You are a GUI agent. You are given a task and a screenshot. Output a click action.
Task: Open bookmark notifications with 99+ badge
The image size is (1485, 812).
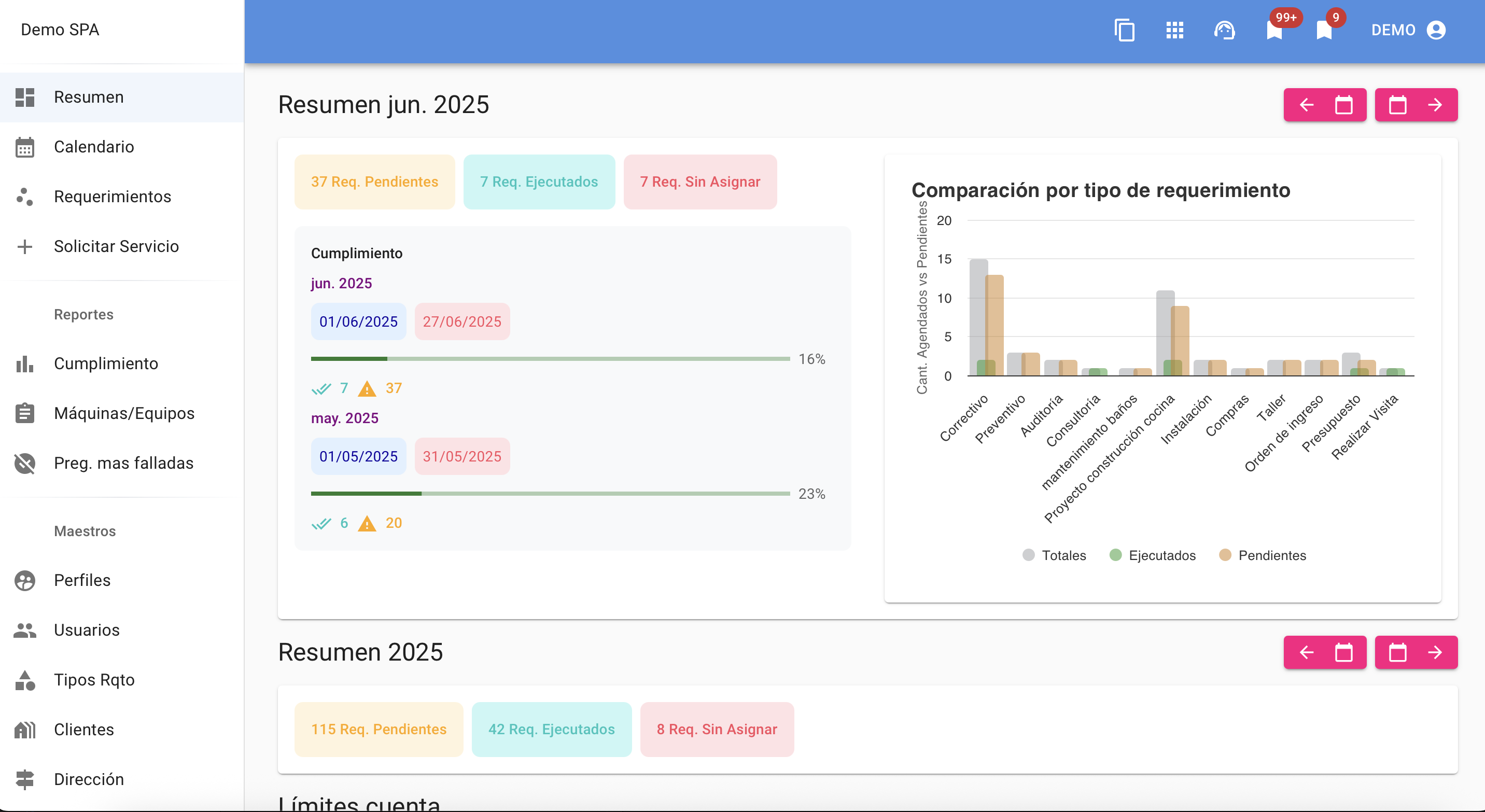tap(1274, 30)
